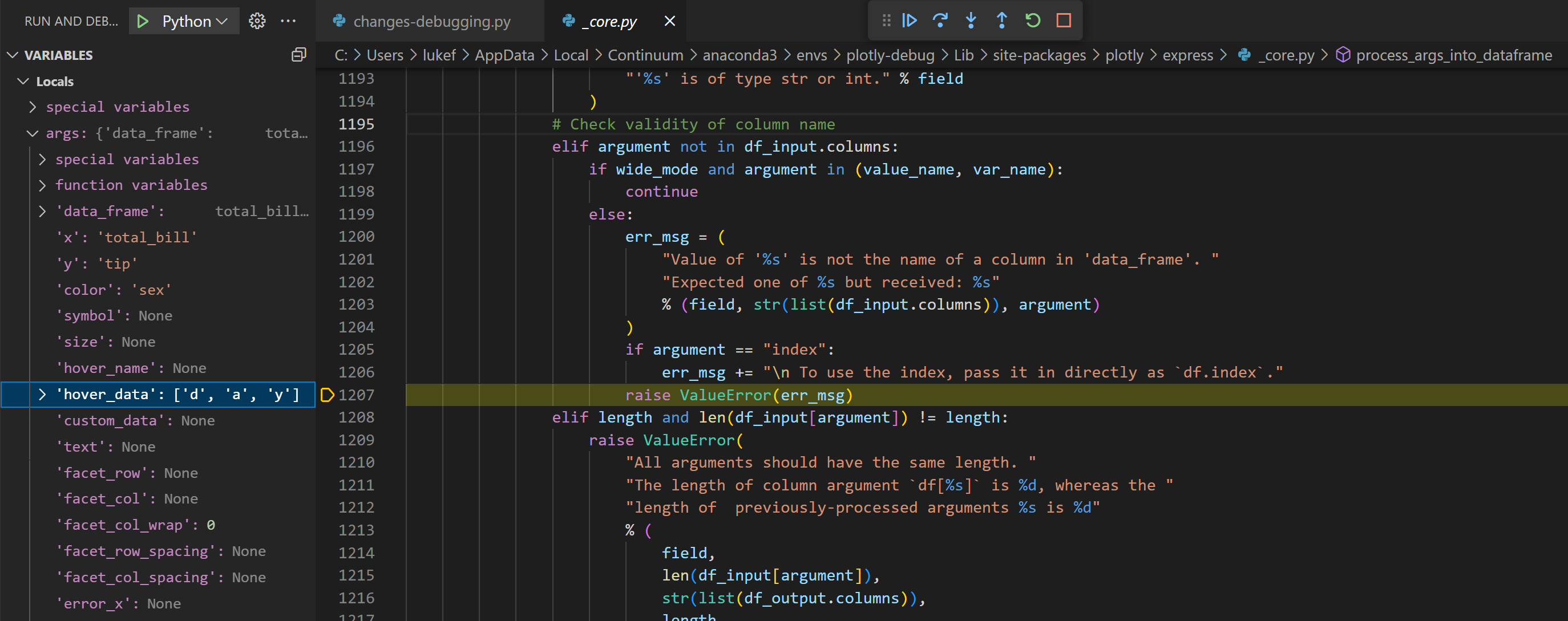Collapse the args dictionary variable

click(x=33, y=133)
